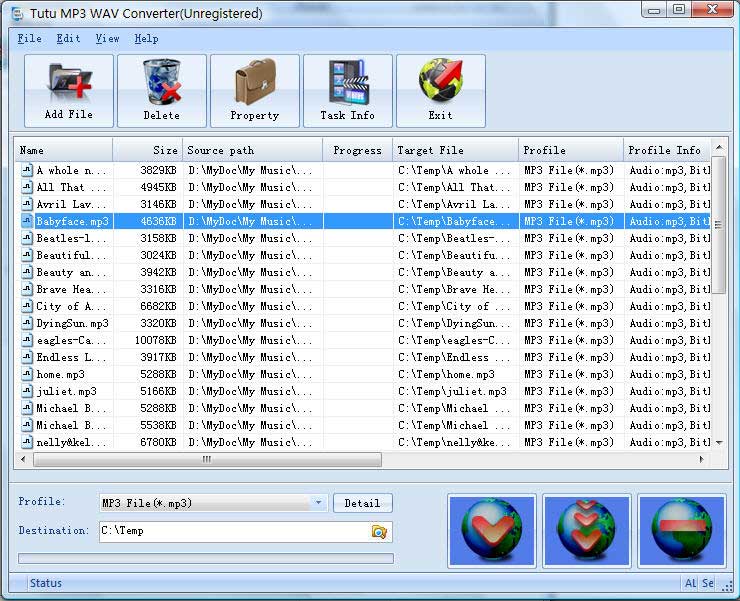Click the file icon beside City of A...
The width and height of the screenshot is (740, 601).
(x=27, y=306)
